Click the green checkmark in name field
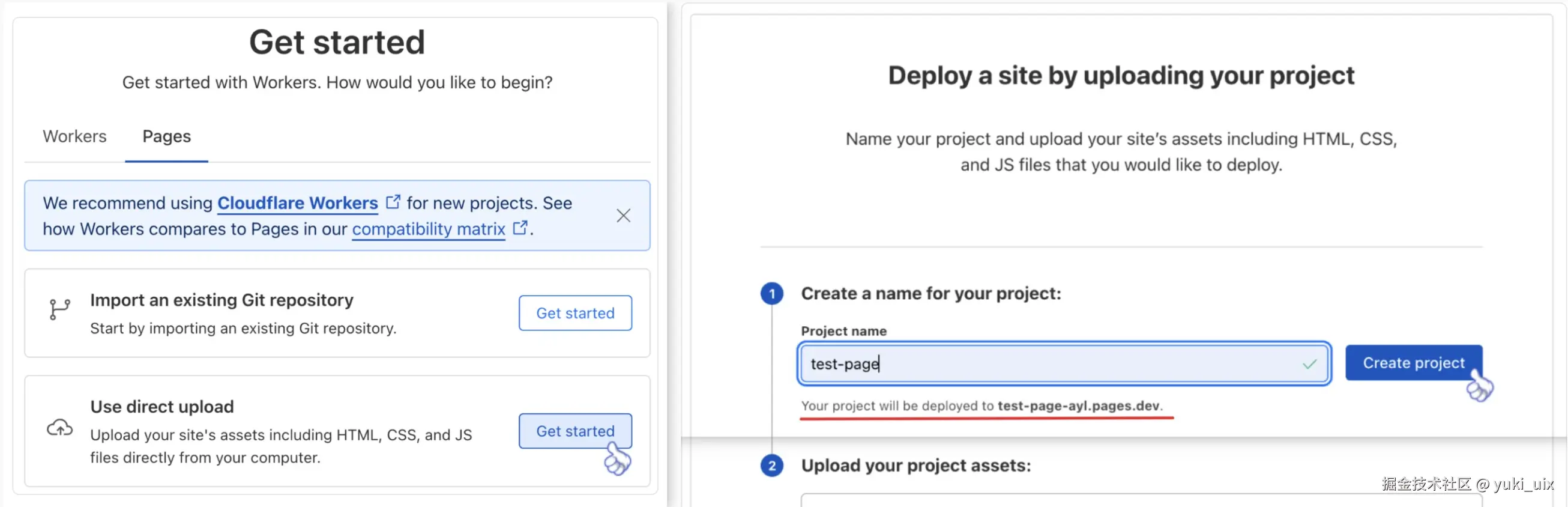The image size is (1568, 507). 1309,365
